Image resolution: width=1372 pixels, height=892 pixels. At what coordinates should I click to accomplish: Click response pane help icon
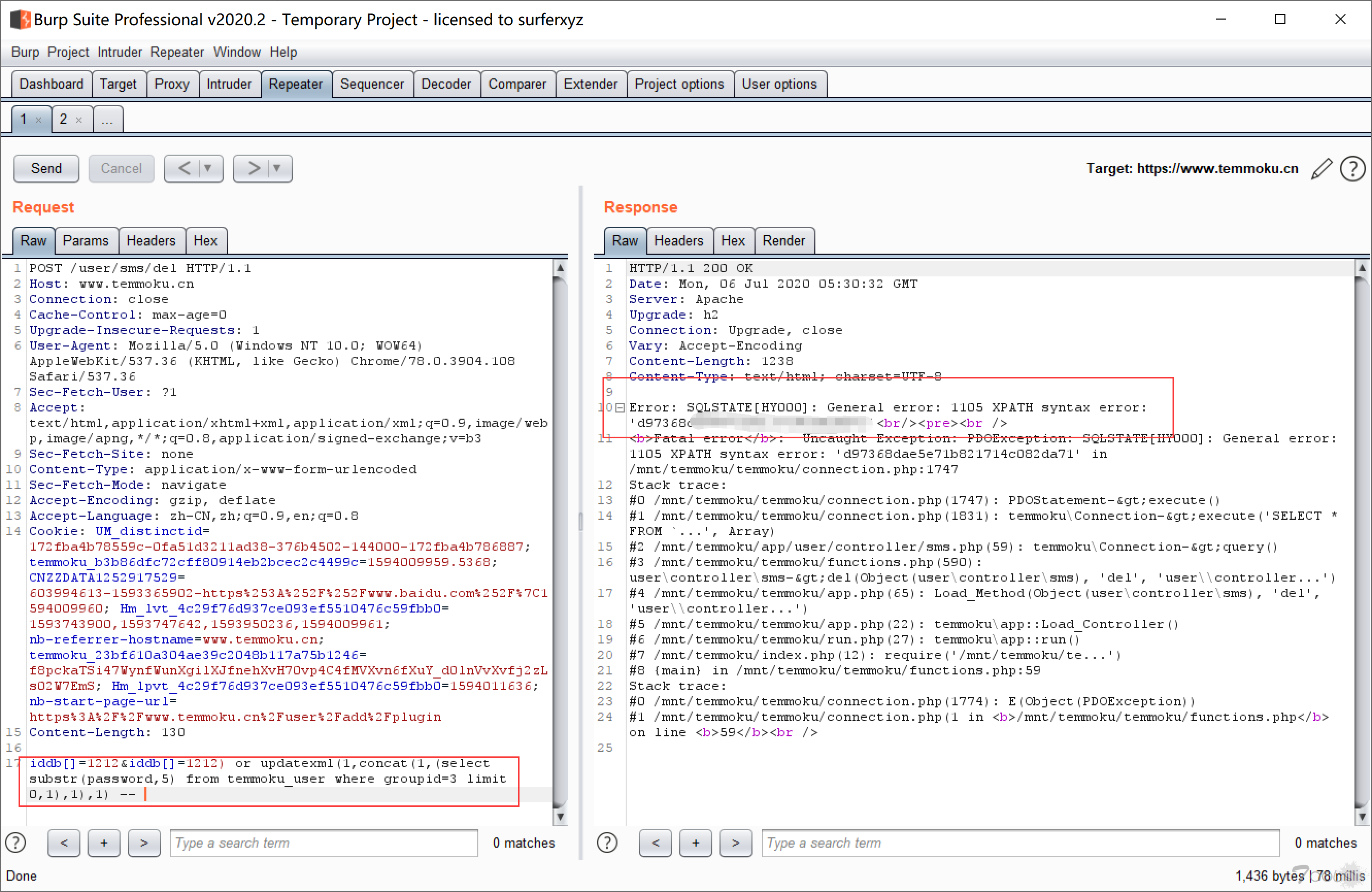(x=607, y=843)
